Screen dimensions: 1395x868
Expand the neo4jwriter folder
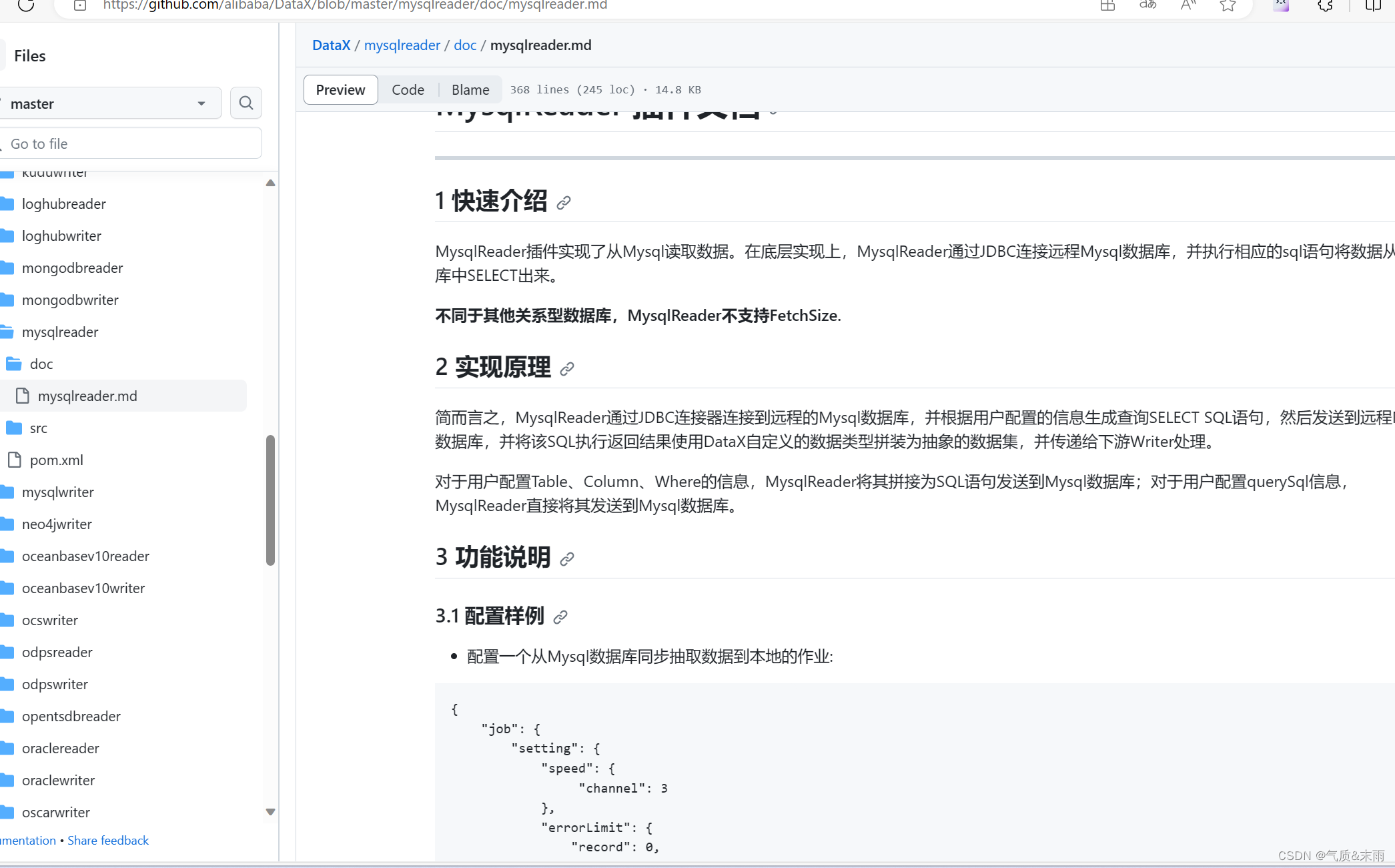(57, 524)
